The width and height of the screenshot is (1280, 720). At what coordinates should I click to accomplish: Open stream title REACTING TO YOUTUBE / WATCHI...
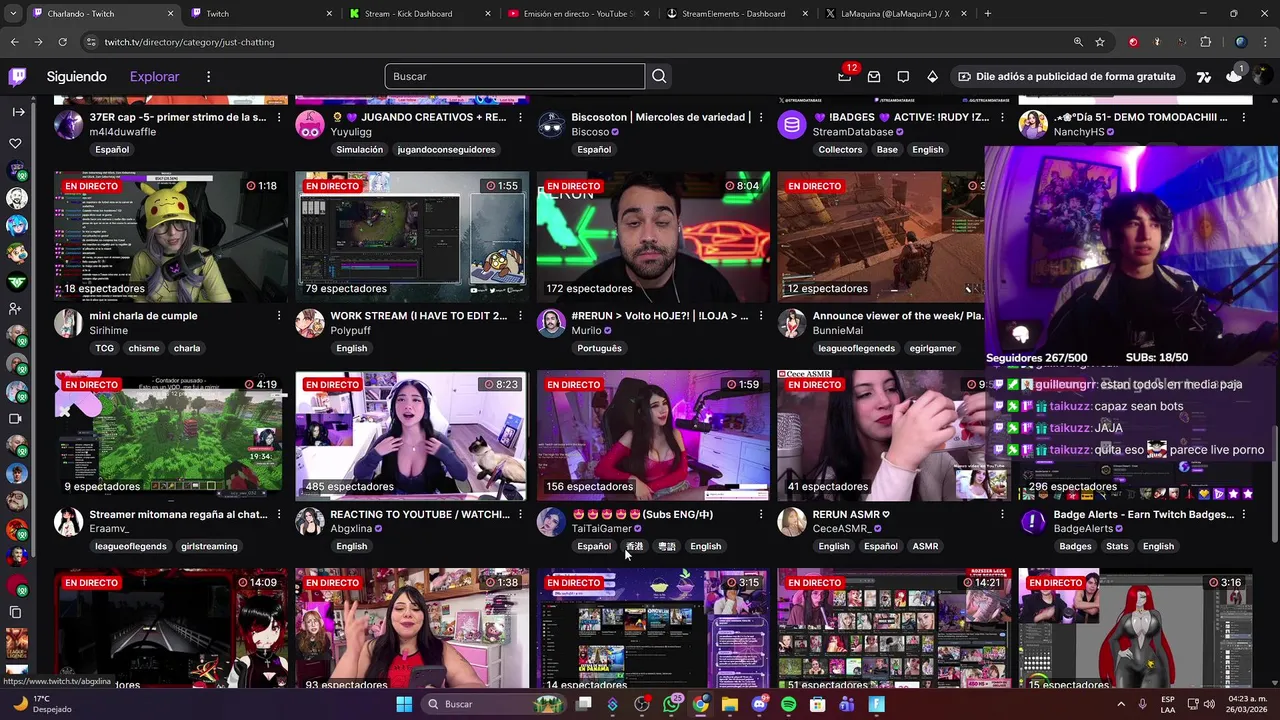pyautogui.click(x=420, y=514)
